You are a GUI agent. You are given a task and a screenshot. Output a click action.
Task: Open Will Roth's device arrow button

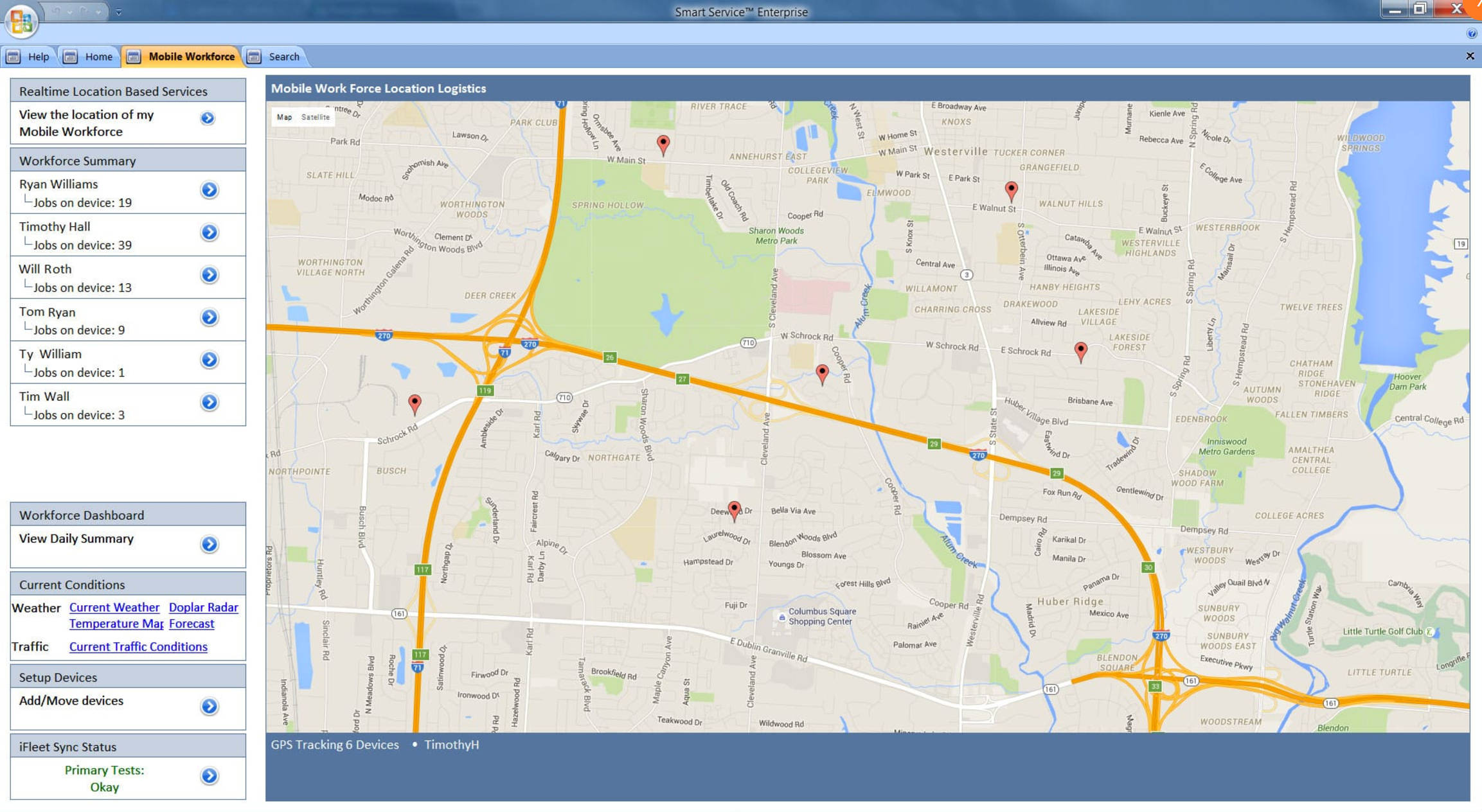click(210, 275)
